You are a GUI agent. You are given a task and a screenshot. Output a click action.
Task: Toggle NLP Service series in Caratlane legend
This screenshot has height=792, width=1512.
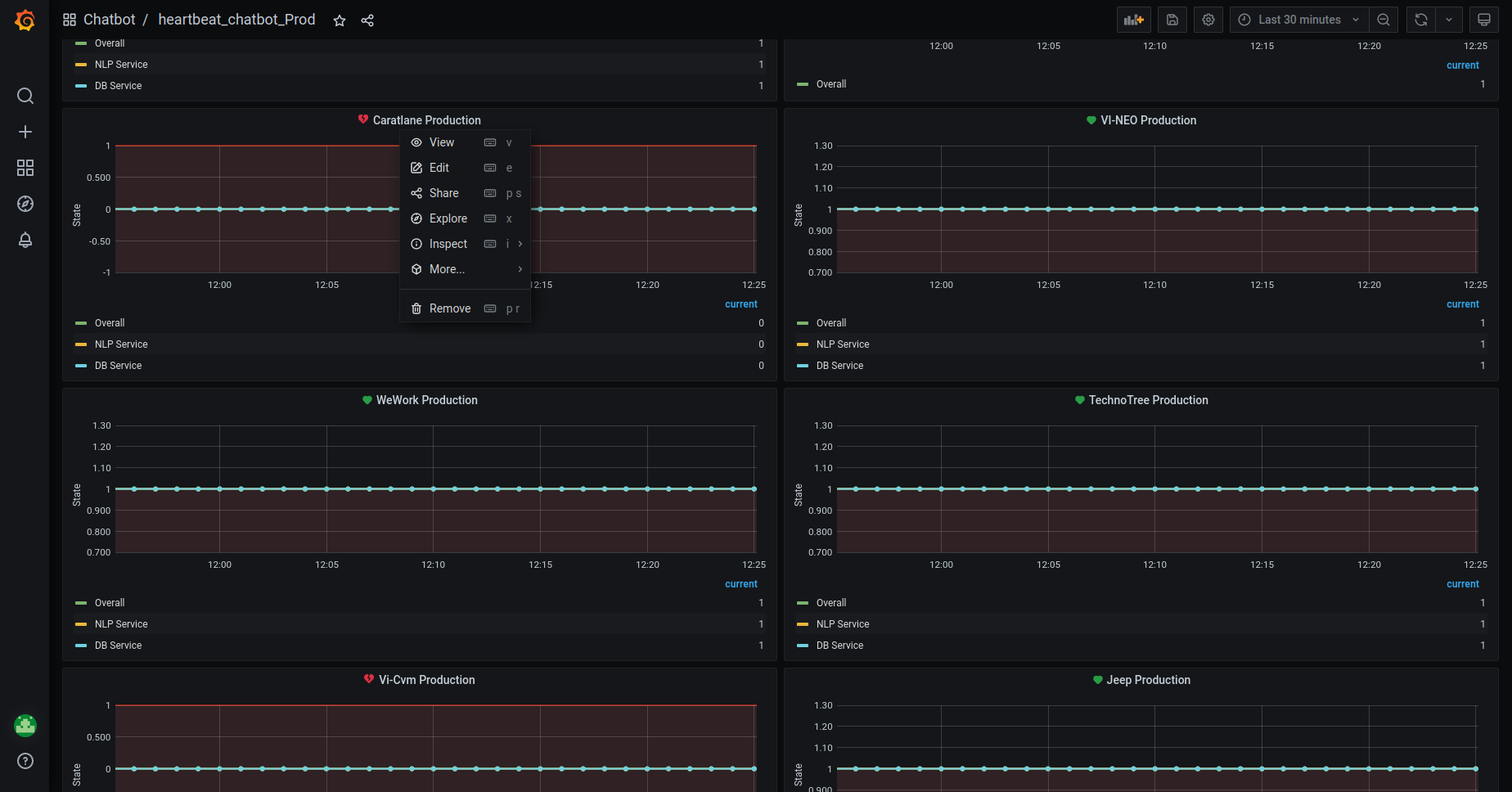click(121, 344)
